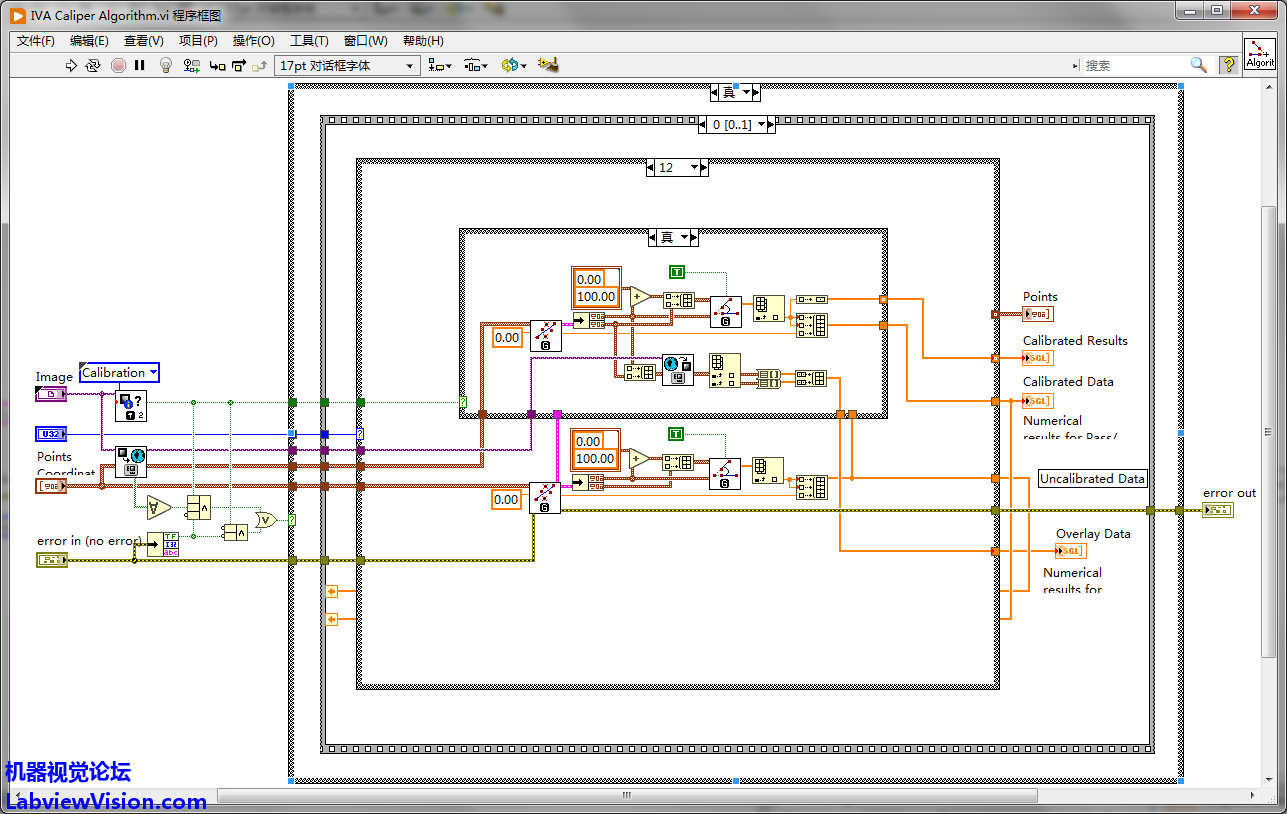The height and width of the screenshot is (814, 1287).
Task: Click the VI icon pane labeled Algorit
Action: [1260, 54]
